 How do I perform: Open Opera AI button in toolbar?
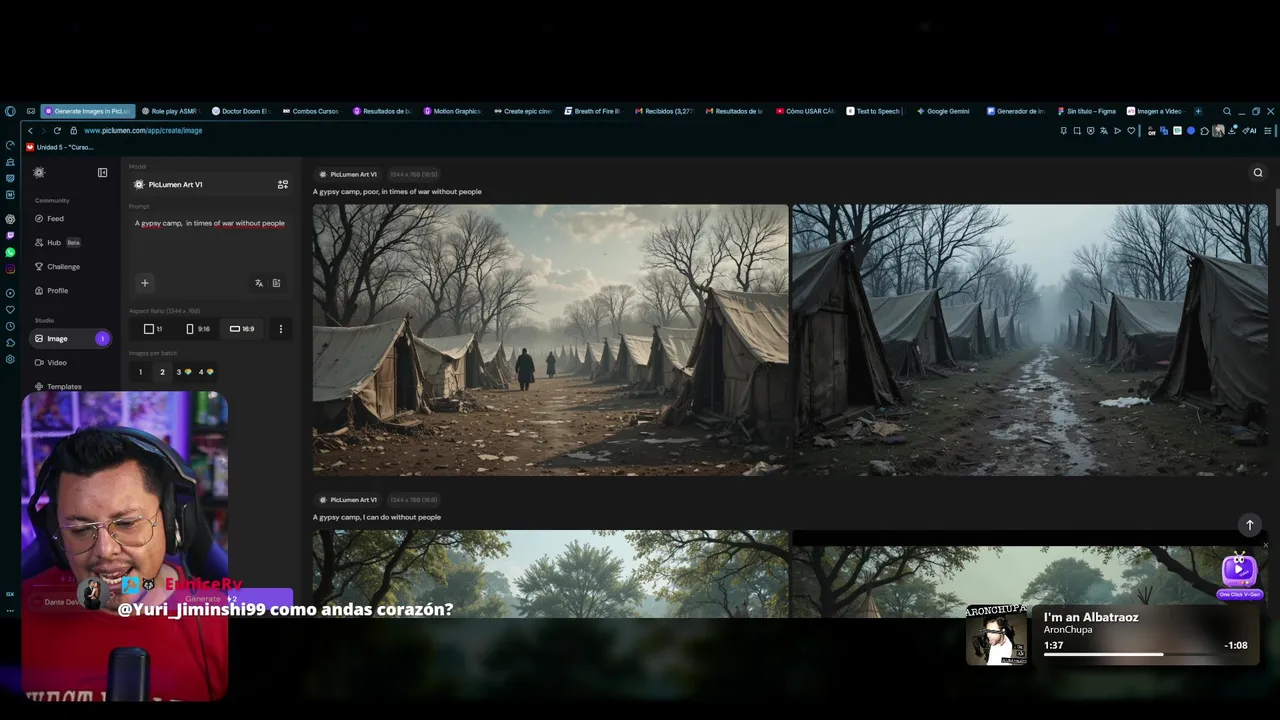point(1250,131)
